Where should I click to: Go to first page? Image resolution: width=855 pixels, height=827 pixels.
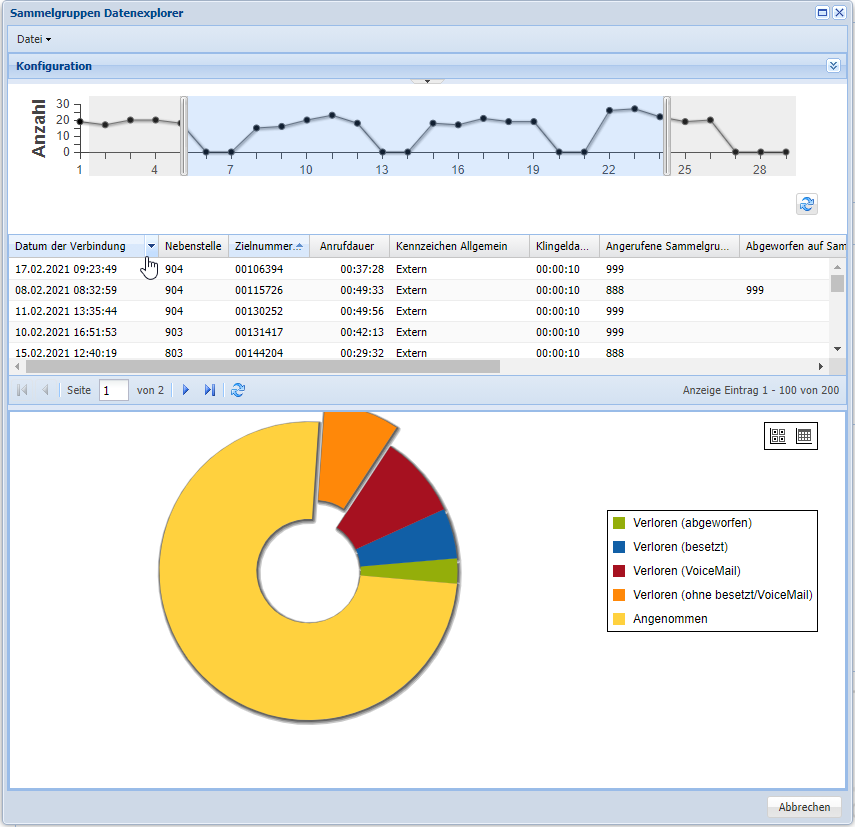click(22, 390)
